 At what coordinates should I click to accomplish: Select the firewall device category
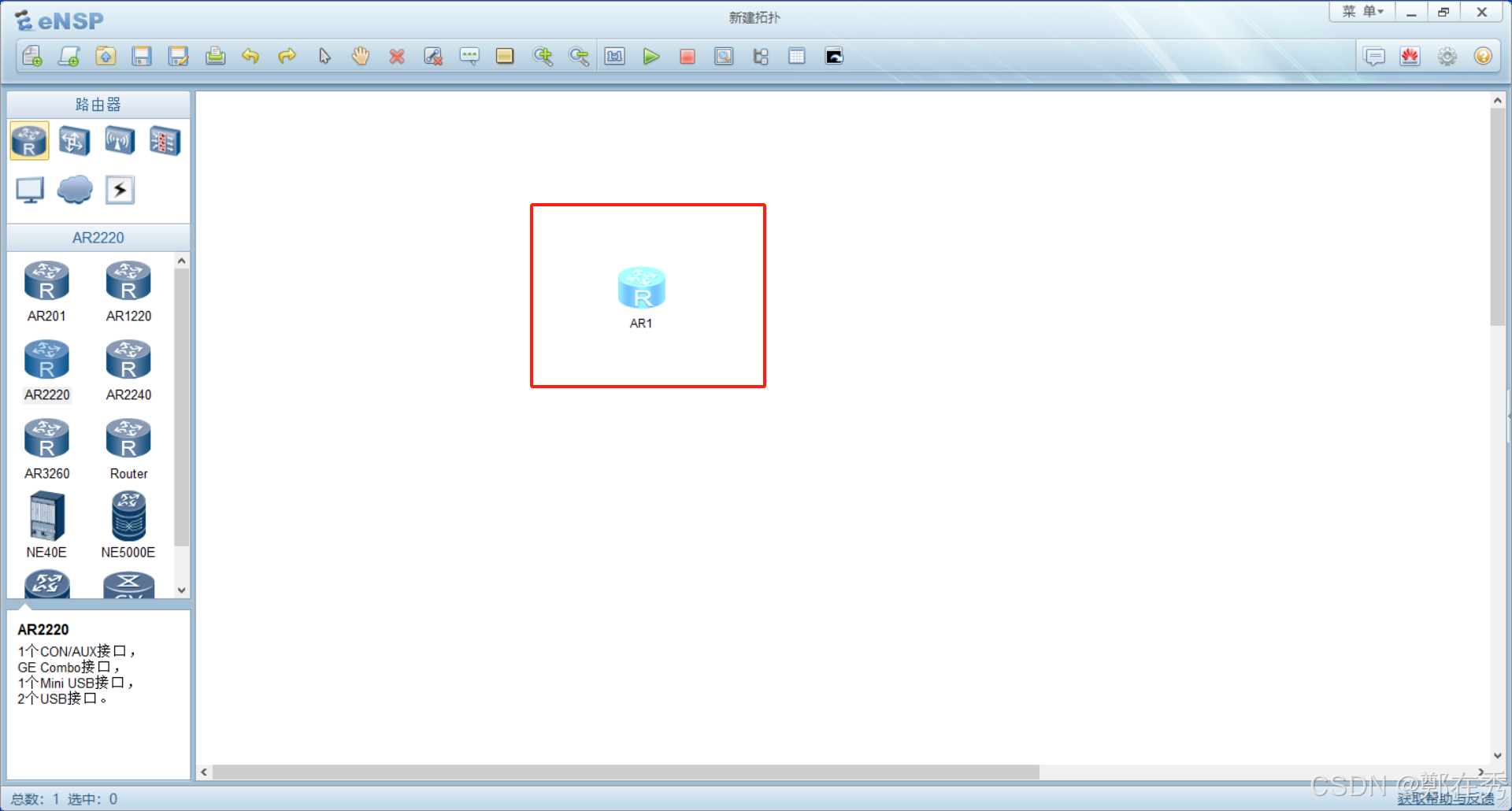pos(165,141)
